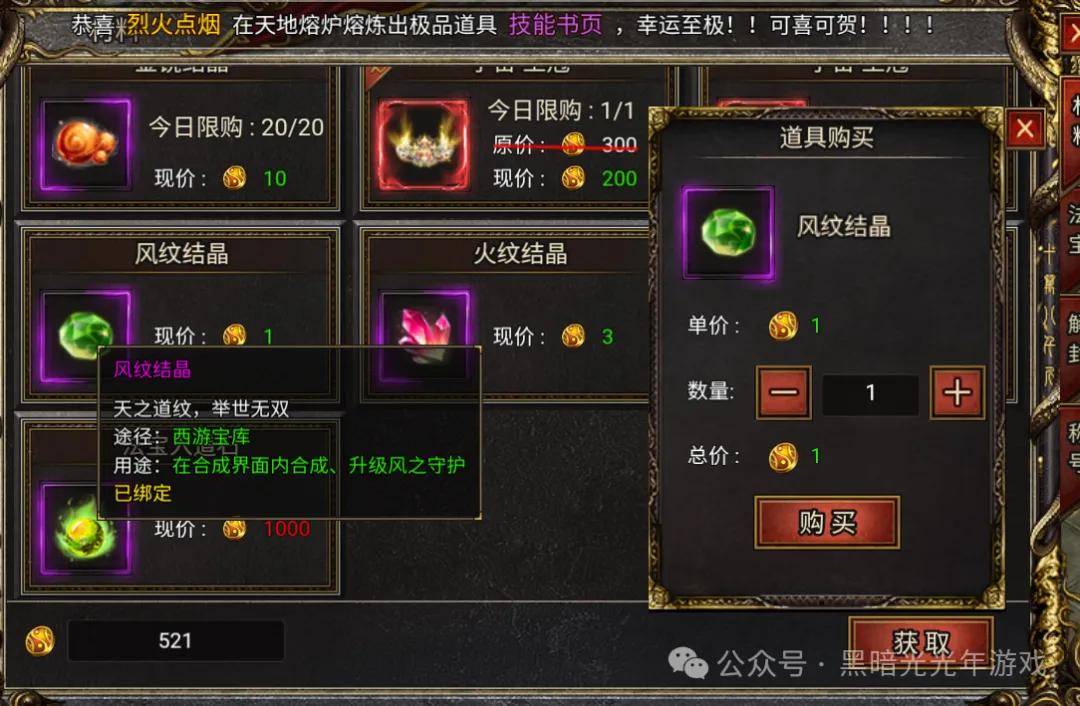Click the 521 currency balance field
Viewport: 1080px width, 706px height.
pos(176,641)
